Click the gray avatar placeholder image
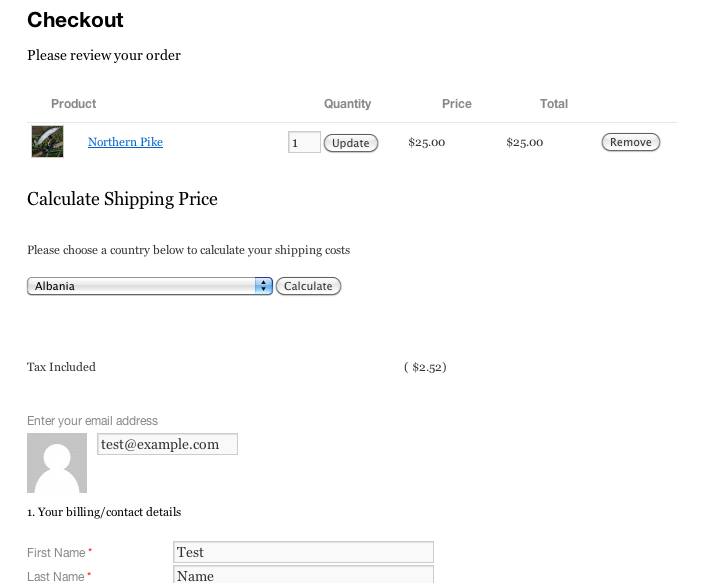Viewport: 719px width, 583px height. [57, 463]
